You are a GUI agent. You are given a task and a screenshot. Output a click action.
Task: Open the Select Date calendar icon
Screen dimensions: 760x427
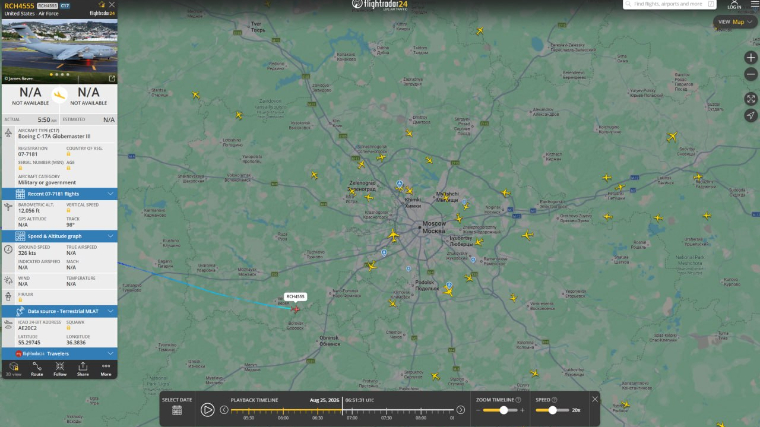click(177, 411)
